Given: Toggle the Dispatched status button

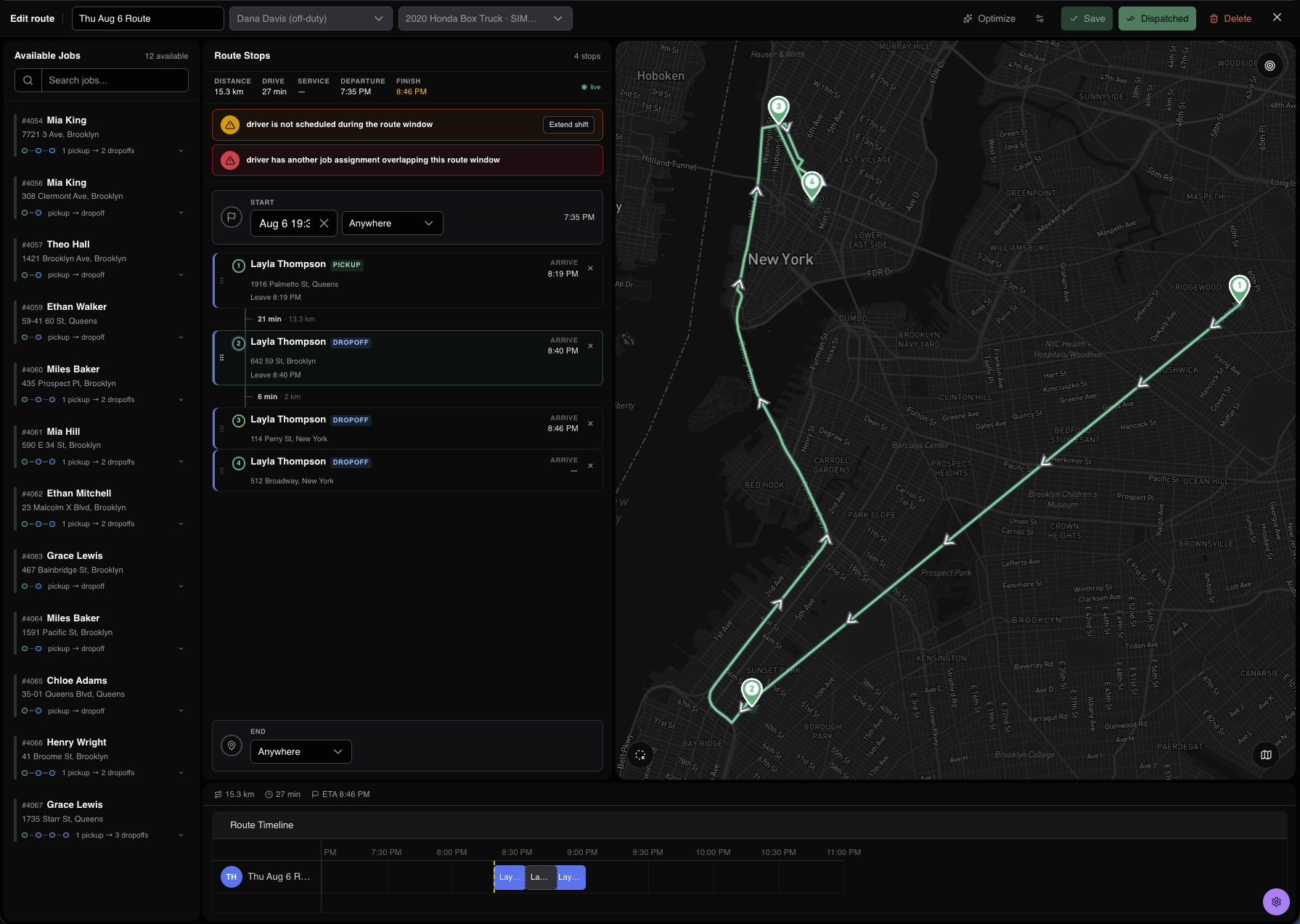Looking at the screenshot, I should (1157, 19).
